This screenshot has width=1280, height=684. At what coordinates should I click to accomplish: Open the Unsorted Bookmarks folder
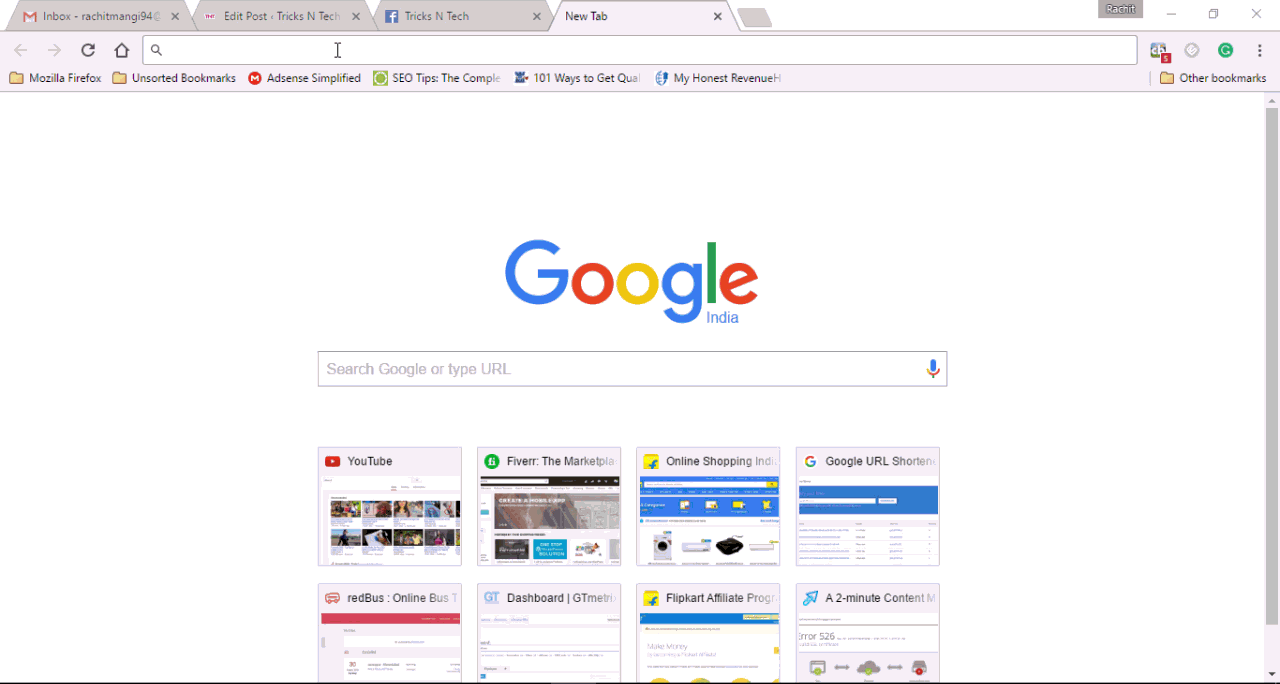[174, 78]
